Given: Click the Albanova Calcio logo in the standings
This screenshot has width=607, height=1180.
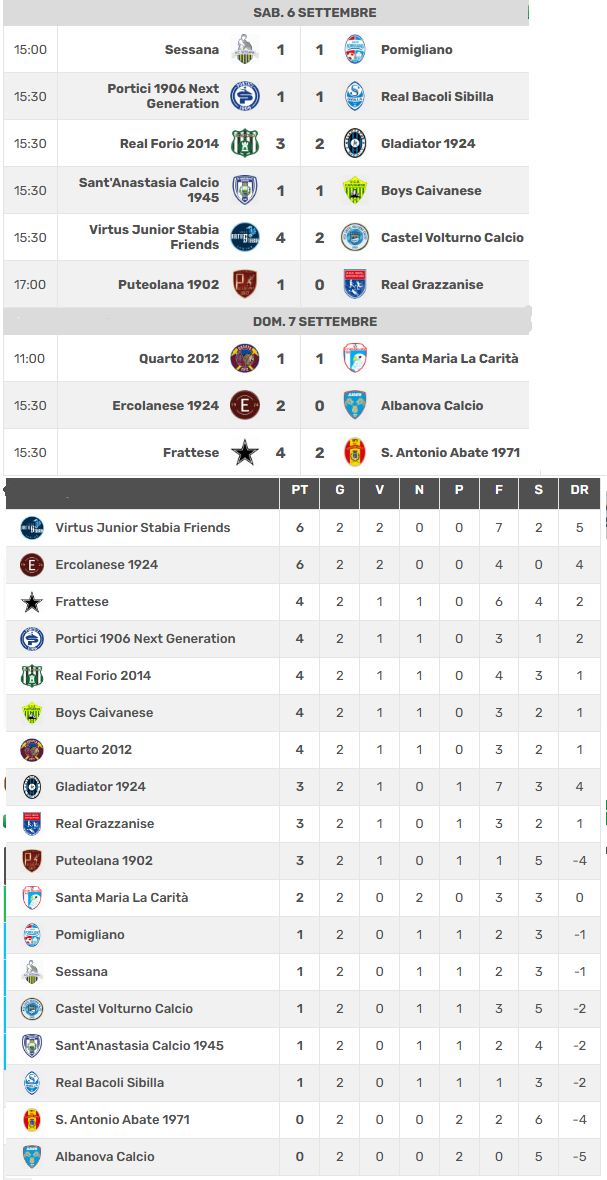Looking at the screenshot, I should pos(32,1157).
